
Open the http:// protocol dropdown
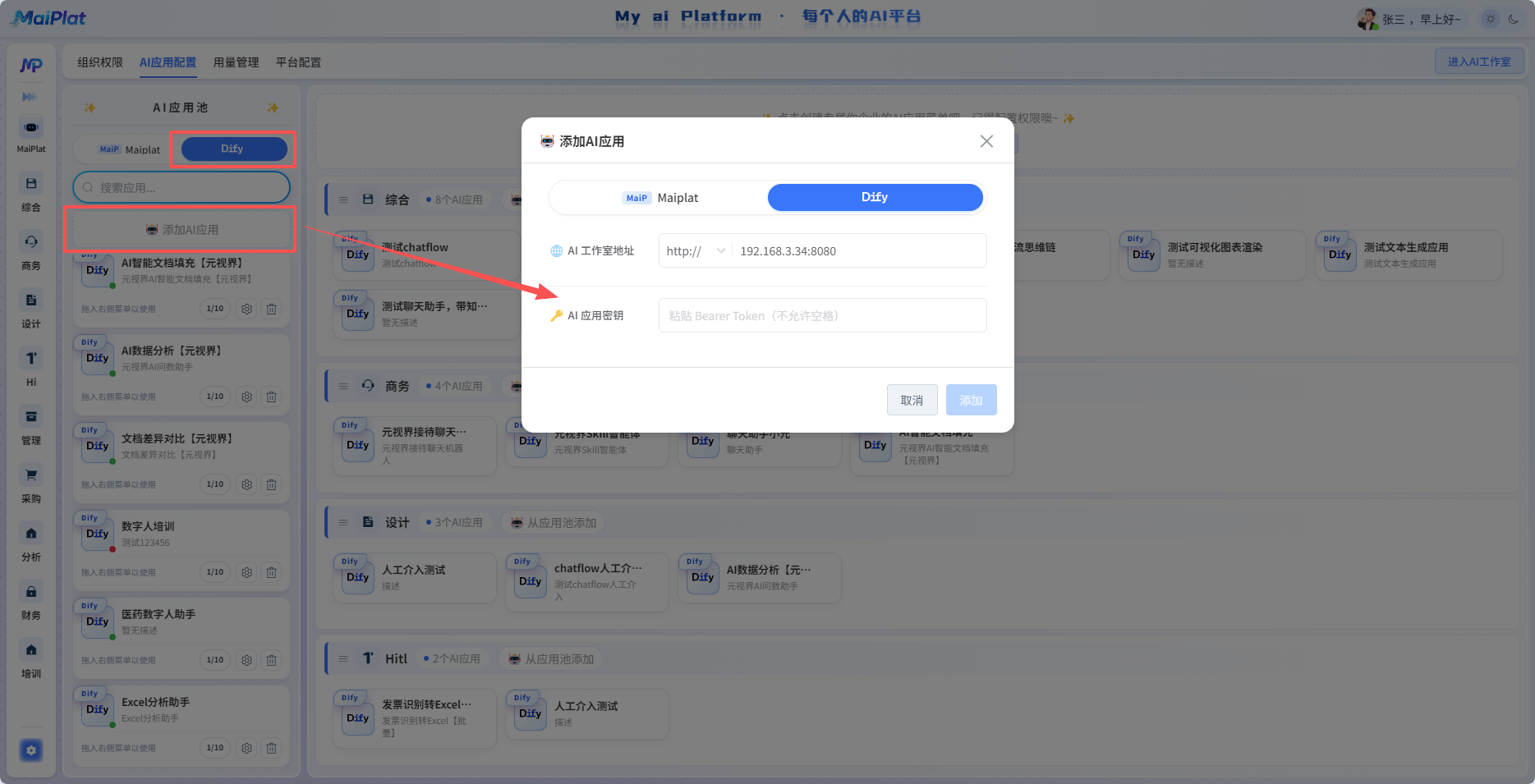pyautogui.click(x=695, y=251)
